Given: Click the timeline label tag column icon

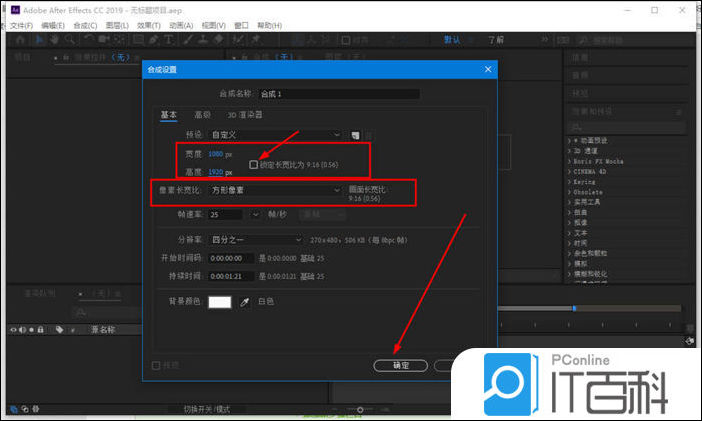Looking at the screenshot, I should pyautogui.click(x=59, y=330).
